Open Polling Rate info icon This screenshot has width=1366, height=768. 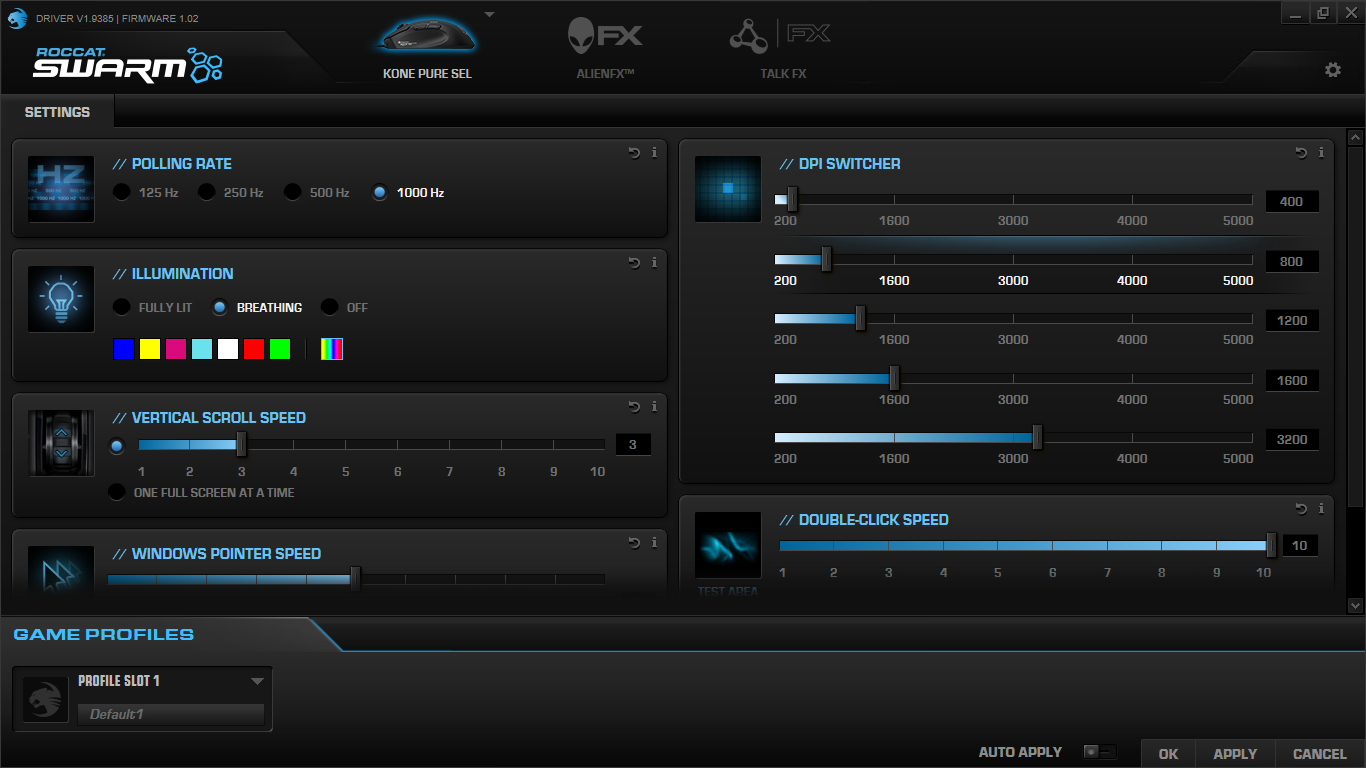click(x=654, y=153)
